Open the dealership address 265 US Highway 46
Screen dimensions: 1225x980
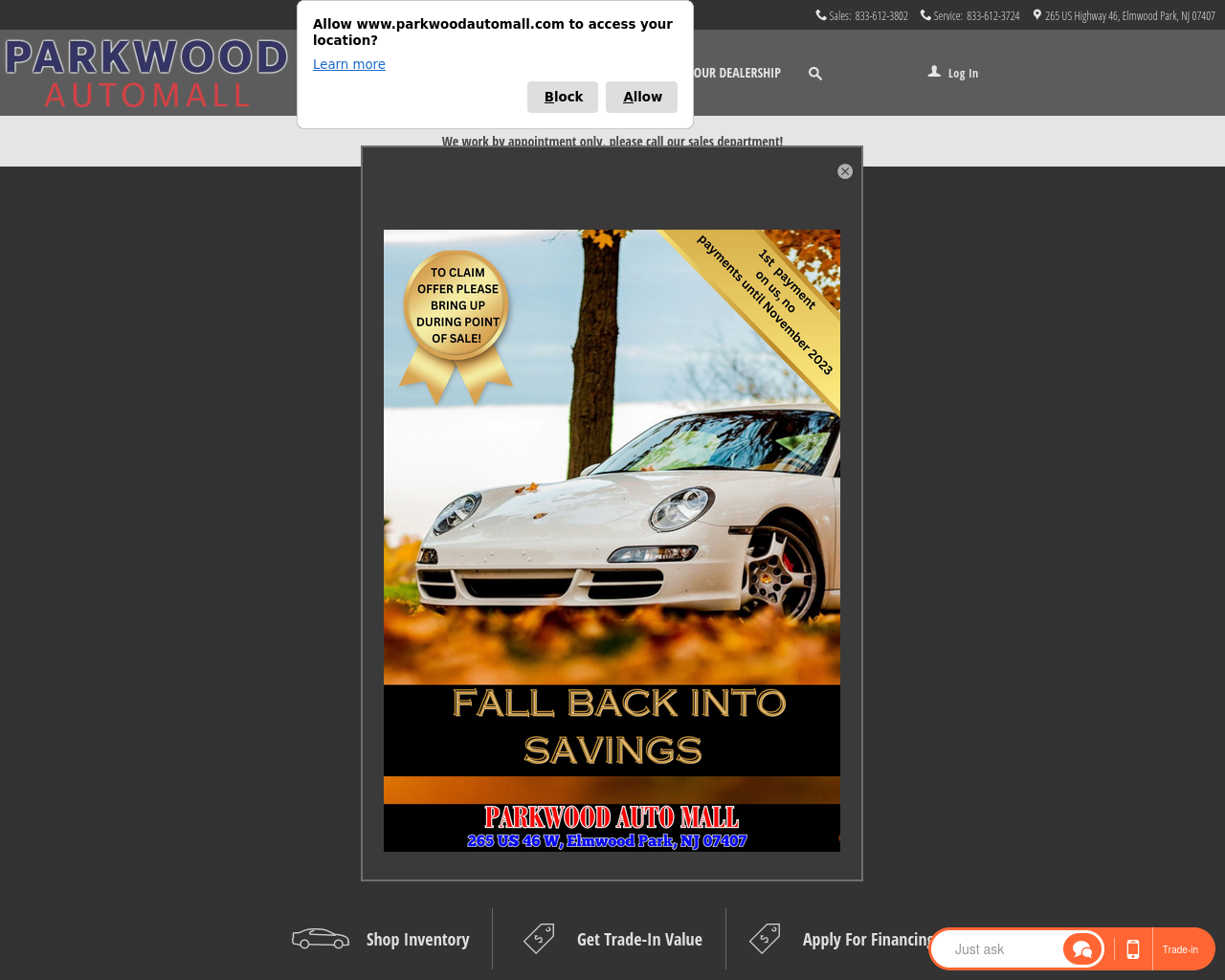(x=1130, y=16)
